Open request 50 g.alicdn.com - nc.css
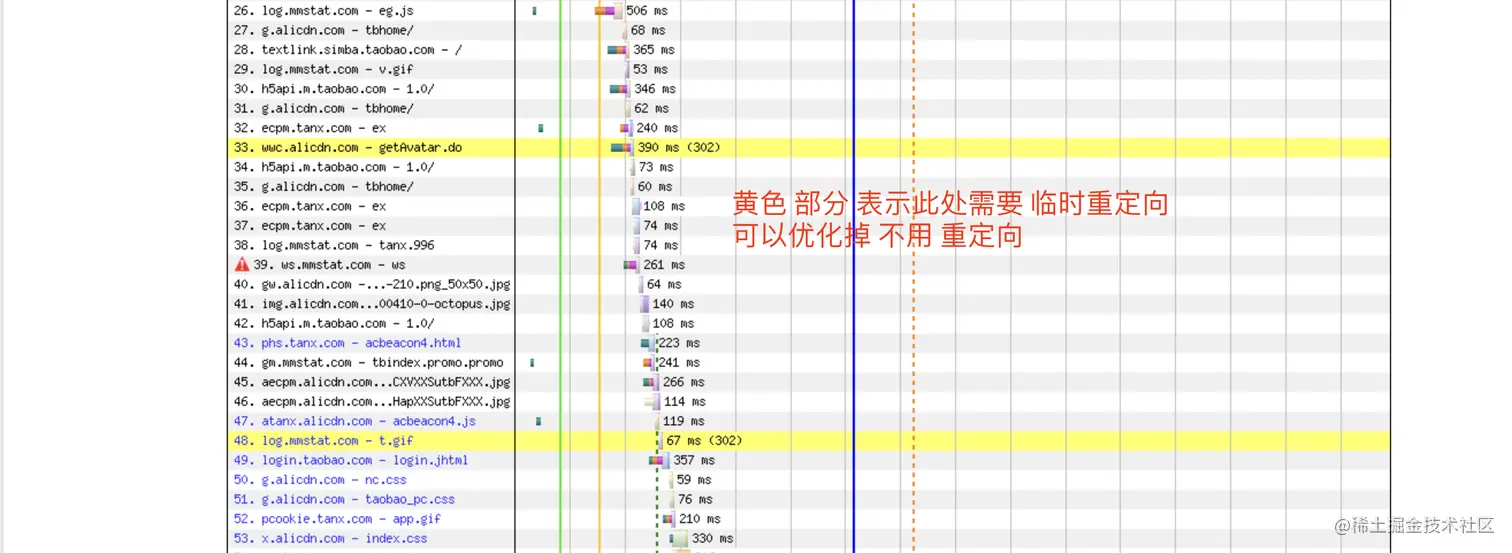1512x553 pixels. pos(320,480)
